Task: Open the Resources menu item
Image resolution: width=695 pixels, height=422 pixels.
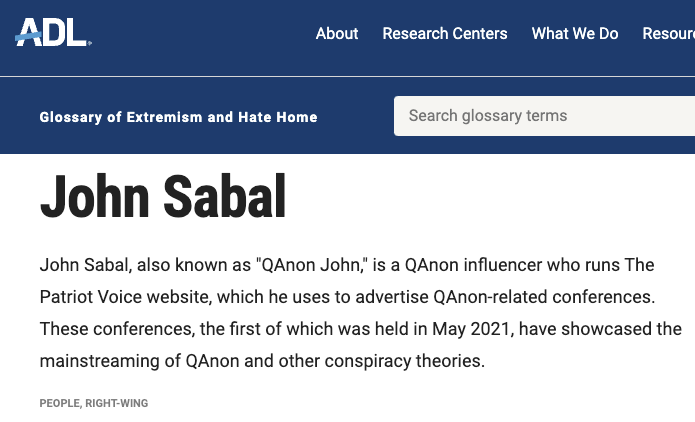Action: [x=669, y=34]
